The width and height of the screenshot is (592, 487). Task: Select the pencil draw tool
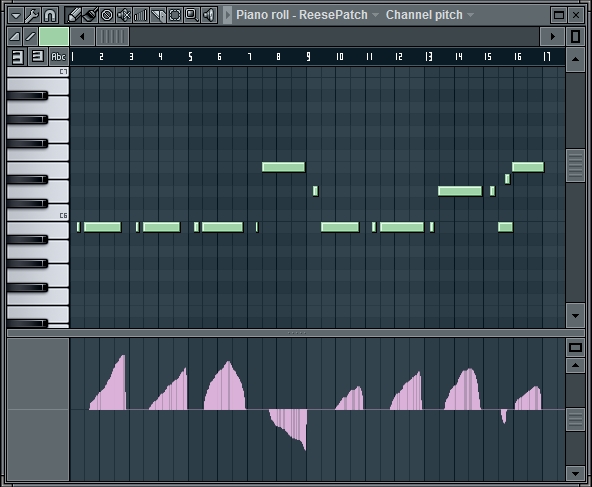[73, 15]
